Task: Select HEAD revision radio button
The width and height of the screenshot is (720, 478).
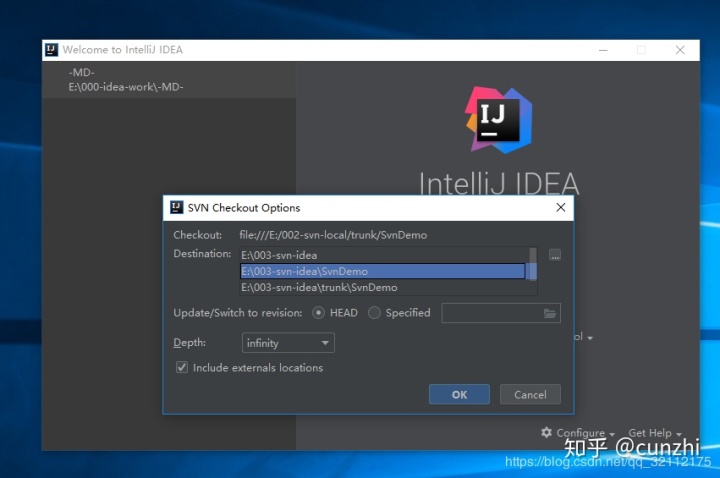Action: (318, 313)
